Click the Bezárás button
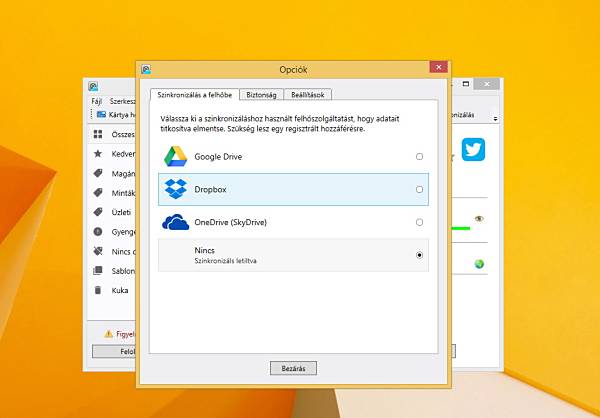Screen dimensions: 600x418 tap(293, 368)
